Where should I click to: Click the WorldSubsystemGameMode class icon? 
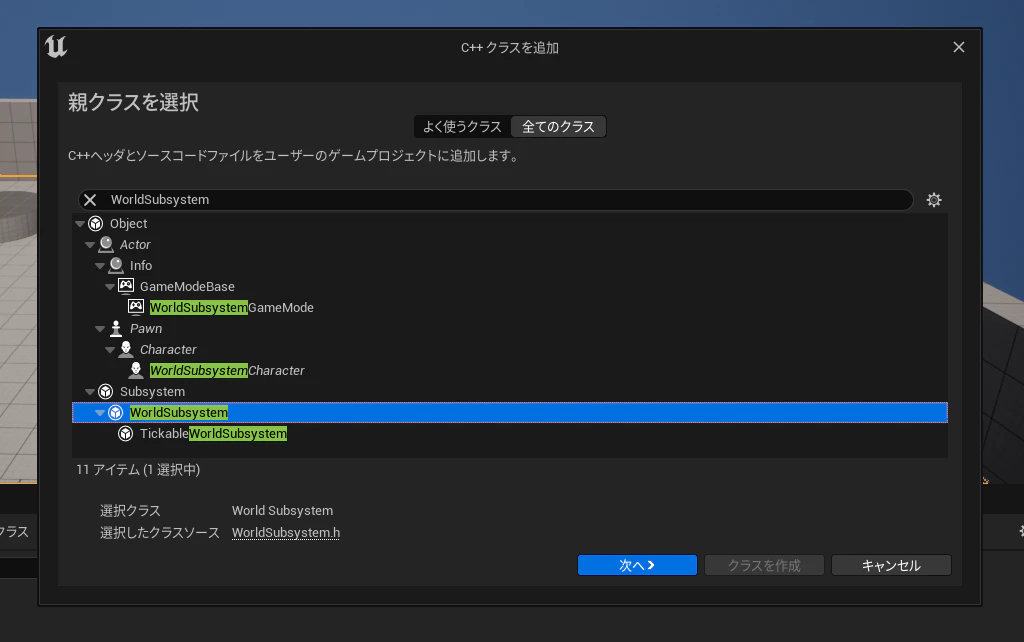(136, 307)
